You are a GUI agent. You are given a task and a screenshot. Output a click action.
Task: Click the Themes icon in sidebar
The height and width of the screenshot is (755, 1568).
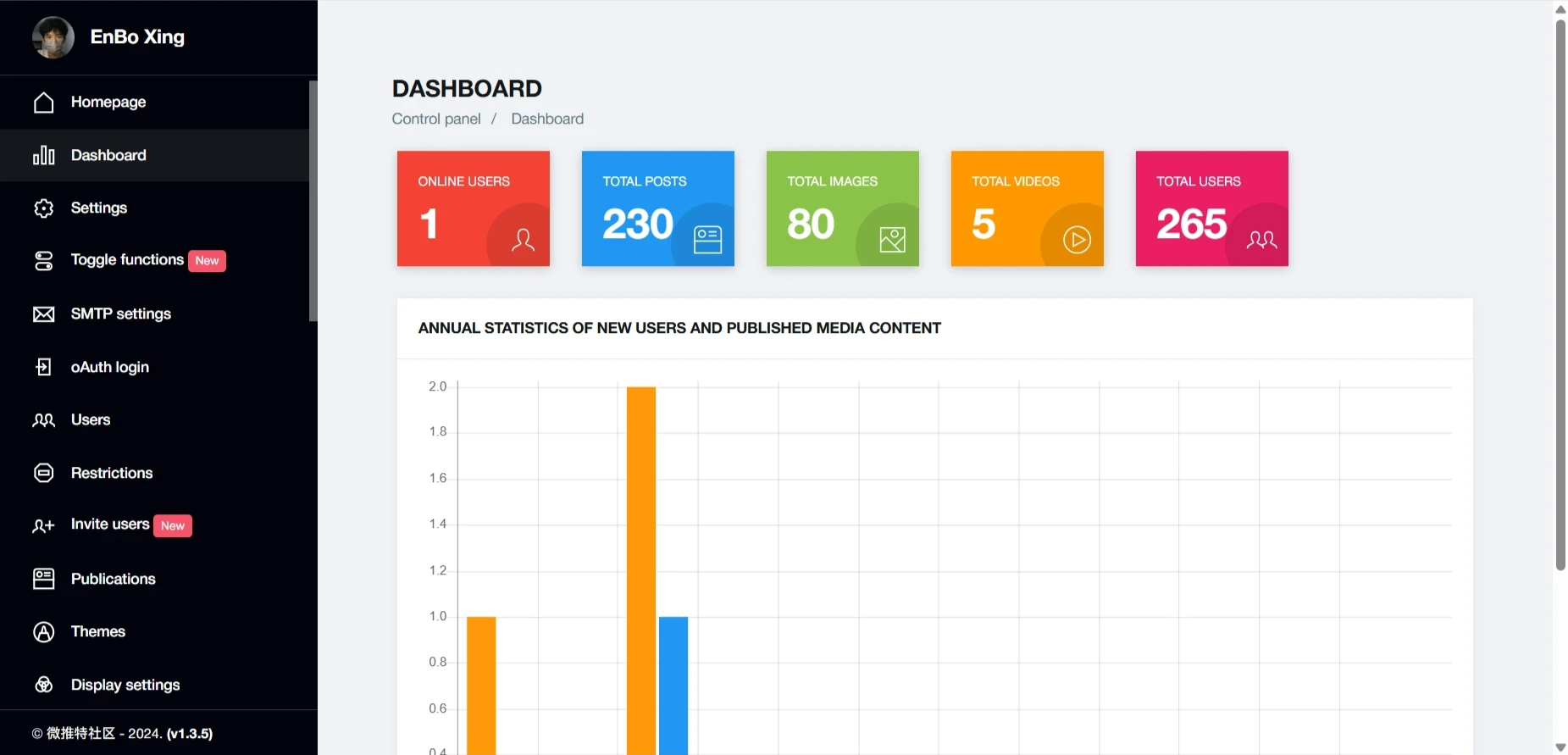pyautogui.click(x=43, y=632)
